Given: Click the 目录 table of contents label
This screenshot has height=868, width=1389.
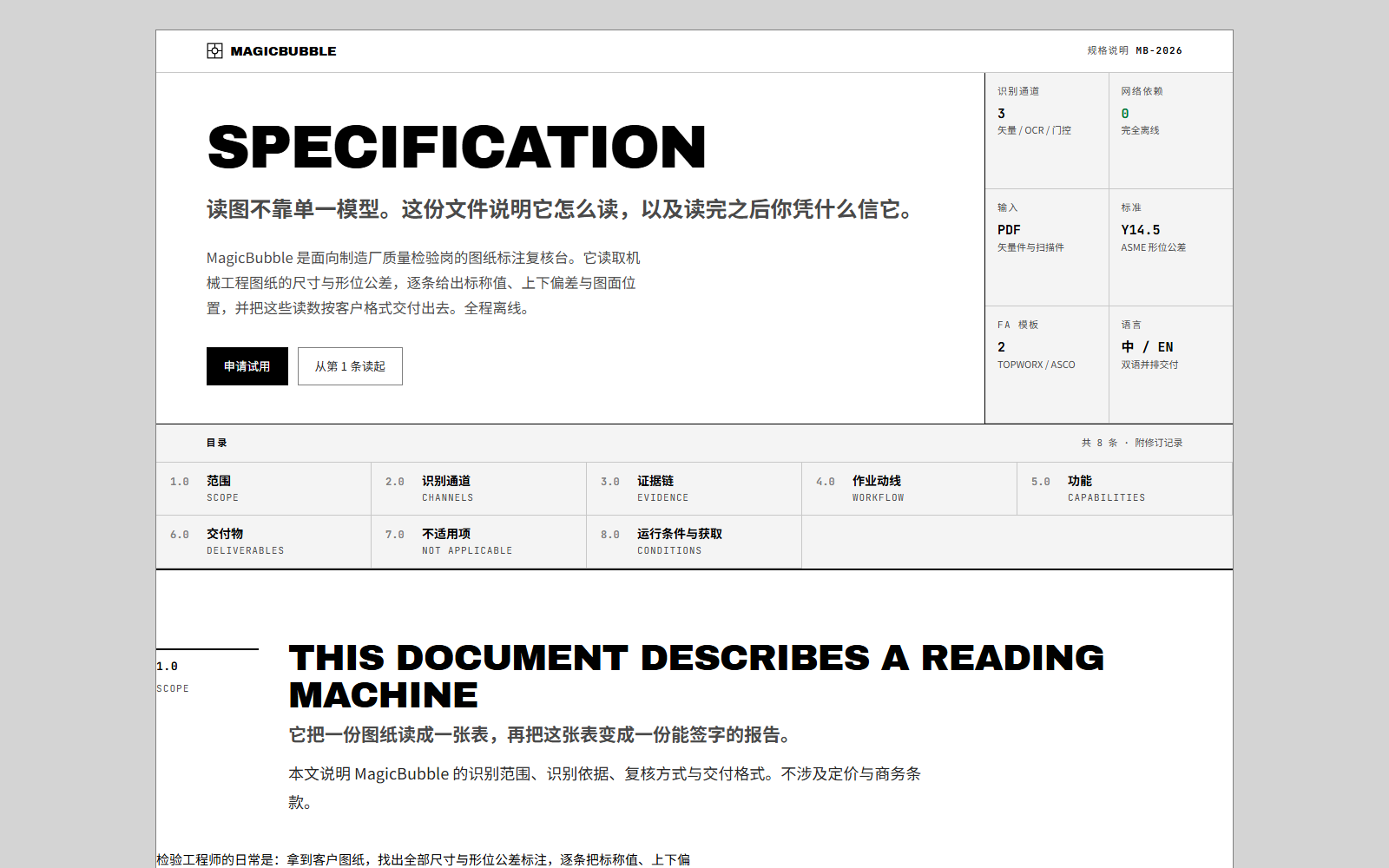Looking at the screenshot, I should (217, 443).
